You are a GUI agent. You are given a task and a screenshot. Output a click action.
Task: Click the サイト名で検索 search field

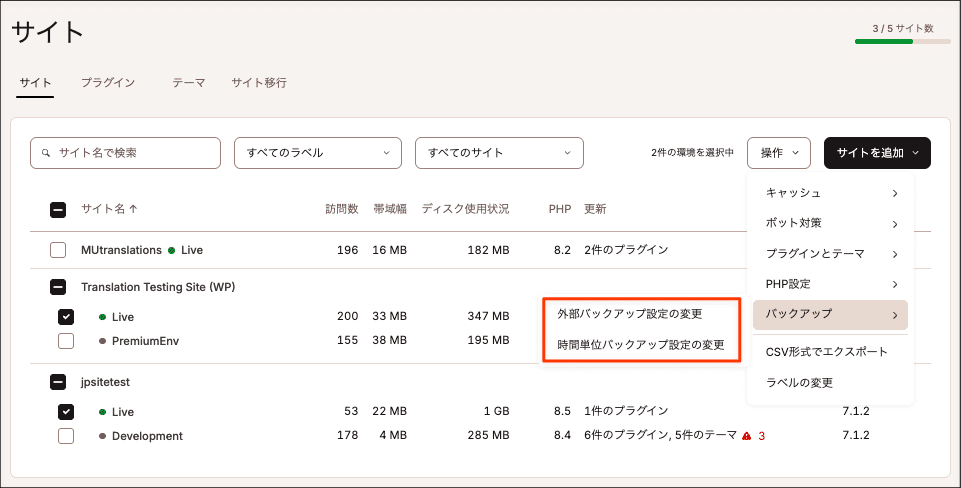(x=125, y=153)
